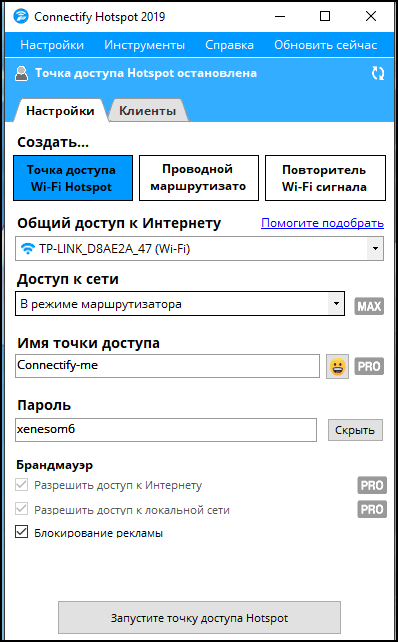Screen dimensions: 398x642
Task: Open the Справка menu
Action: 229,45
